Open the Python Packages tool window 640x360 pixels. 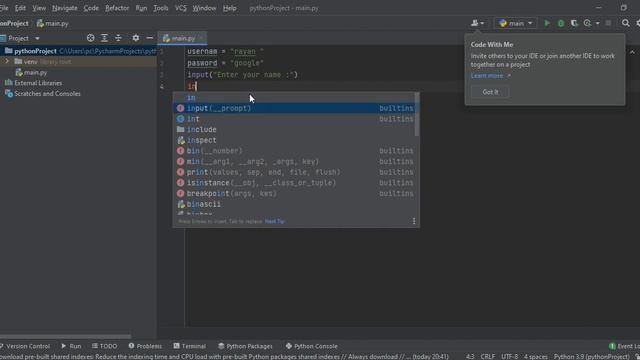click(x=245, y=346)
